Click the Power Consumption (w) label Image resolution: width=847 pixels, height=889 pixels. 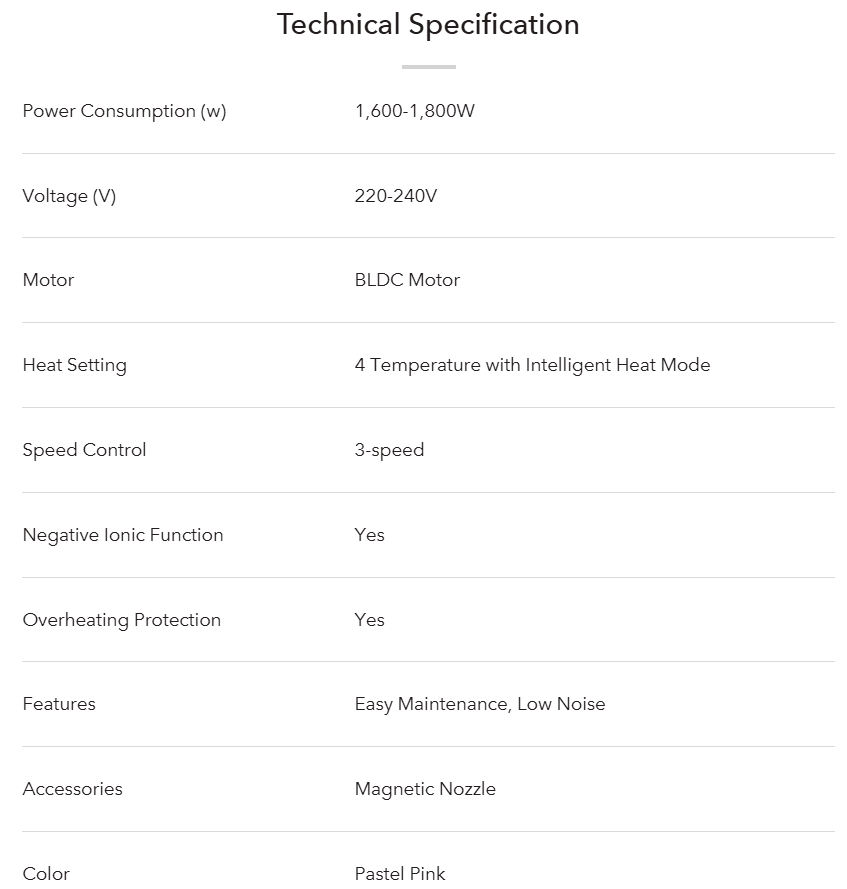pyautogui.click(x=124, y=111)
